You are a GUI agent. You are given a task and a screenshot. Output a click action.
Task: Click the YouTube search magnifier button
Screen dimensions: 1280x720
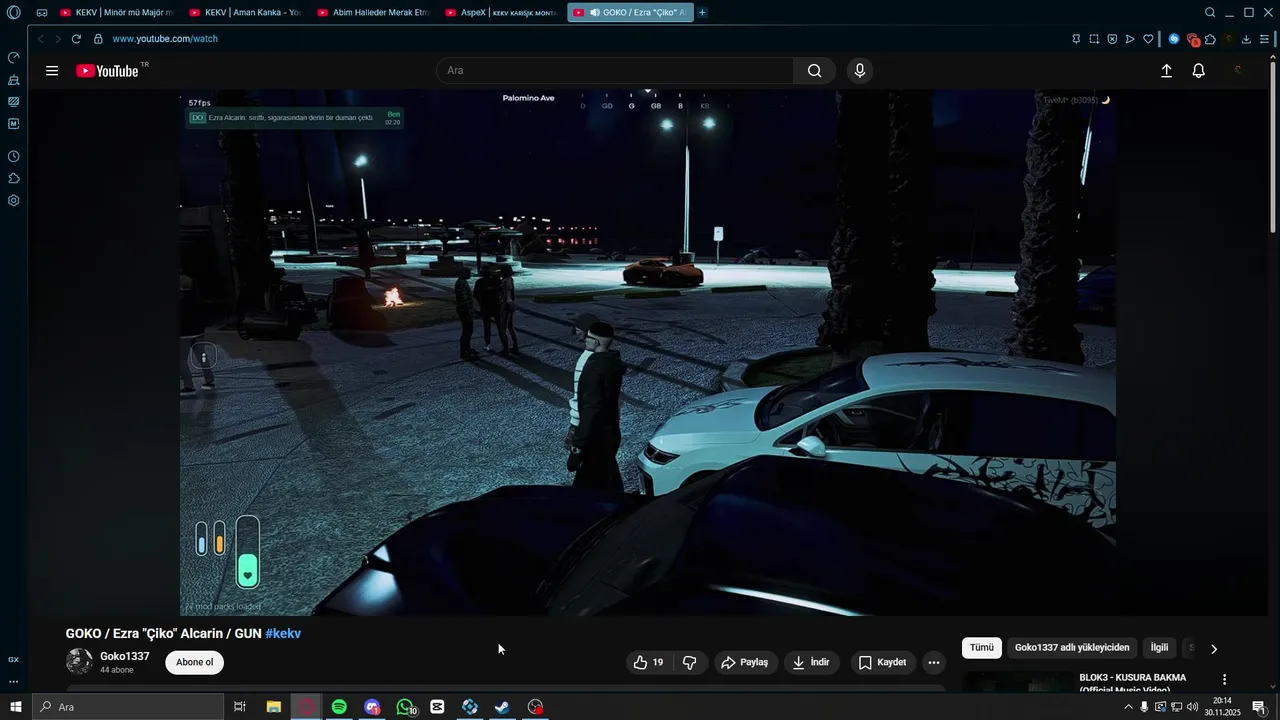814,71
